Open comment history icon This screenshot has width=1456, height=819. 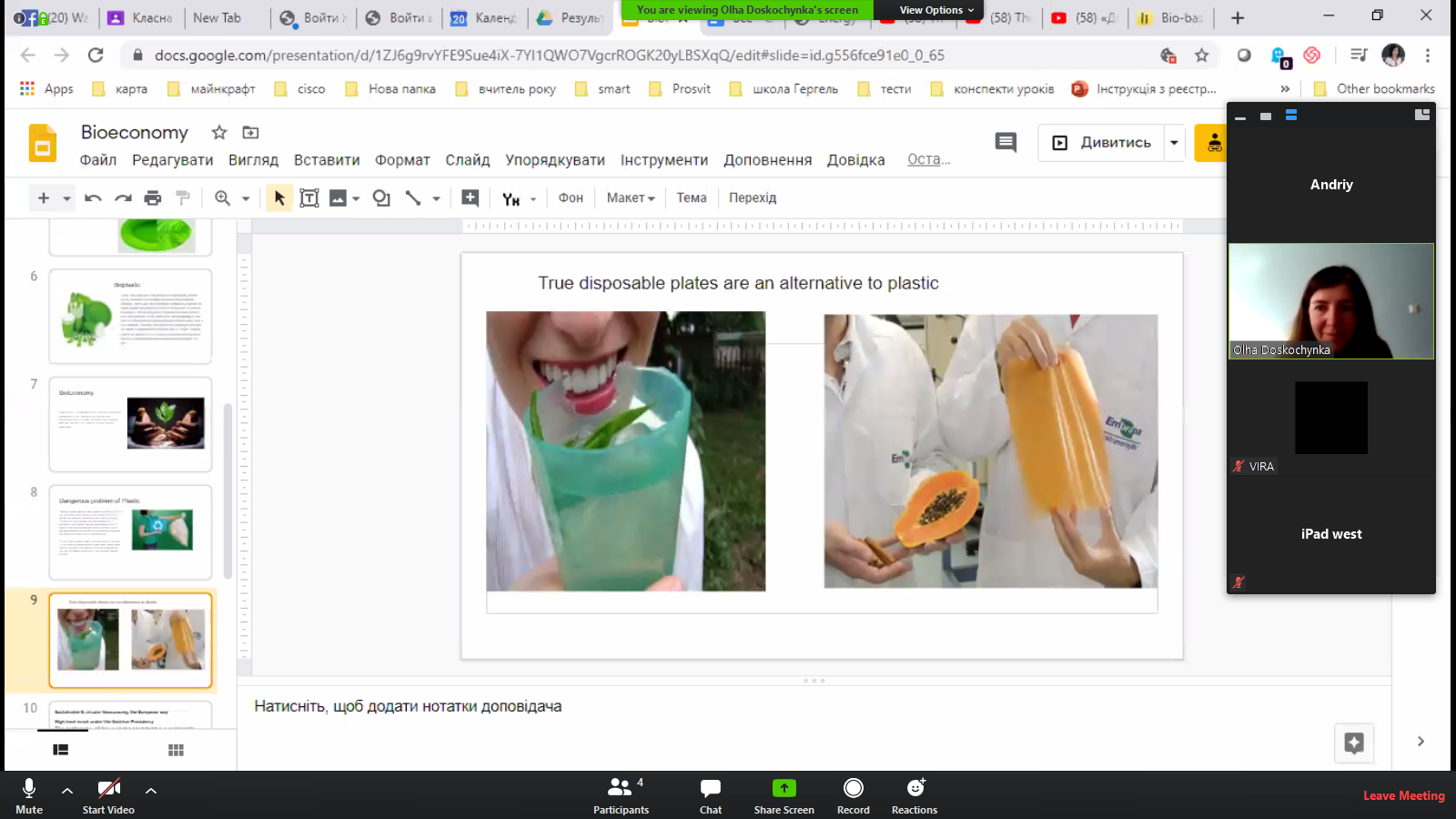[1006, 142]
